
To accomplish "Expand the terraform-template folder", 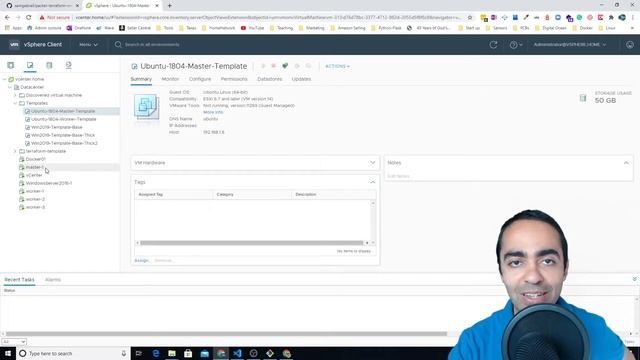I will pos(15,151).
